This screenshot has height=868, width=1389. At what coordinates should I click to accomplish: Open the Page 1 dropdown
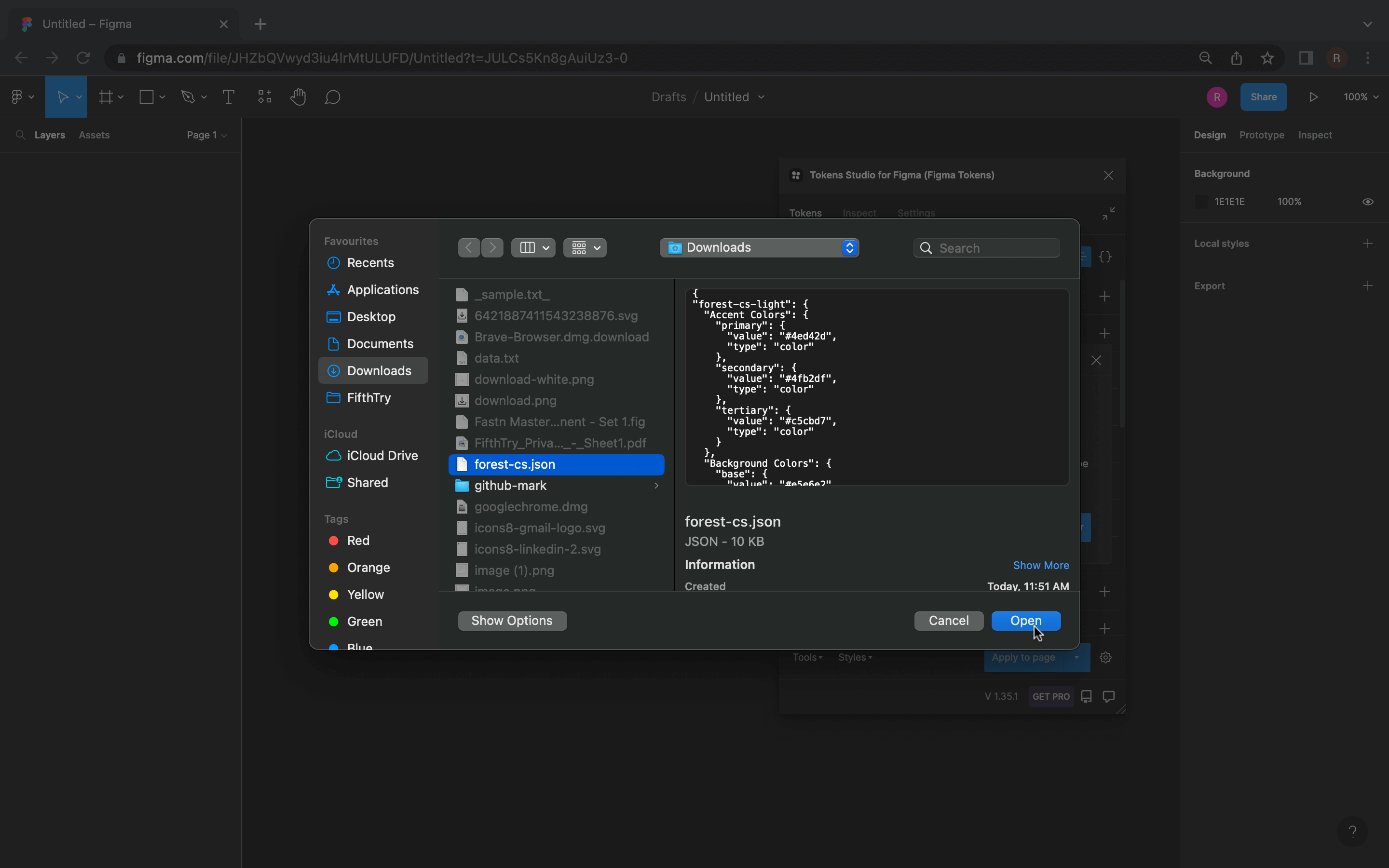[206, 135]
